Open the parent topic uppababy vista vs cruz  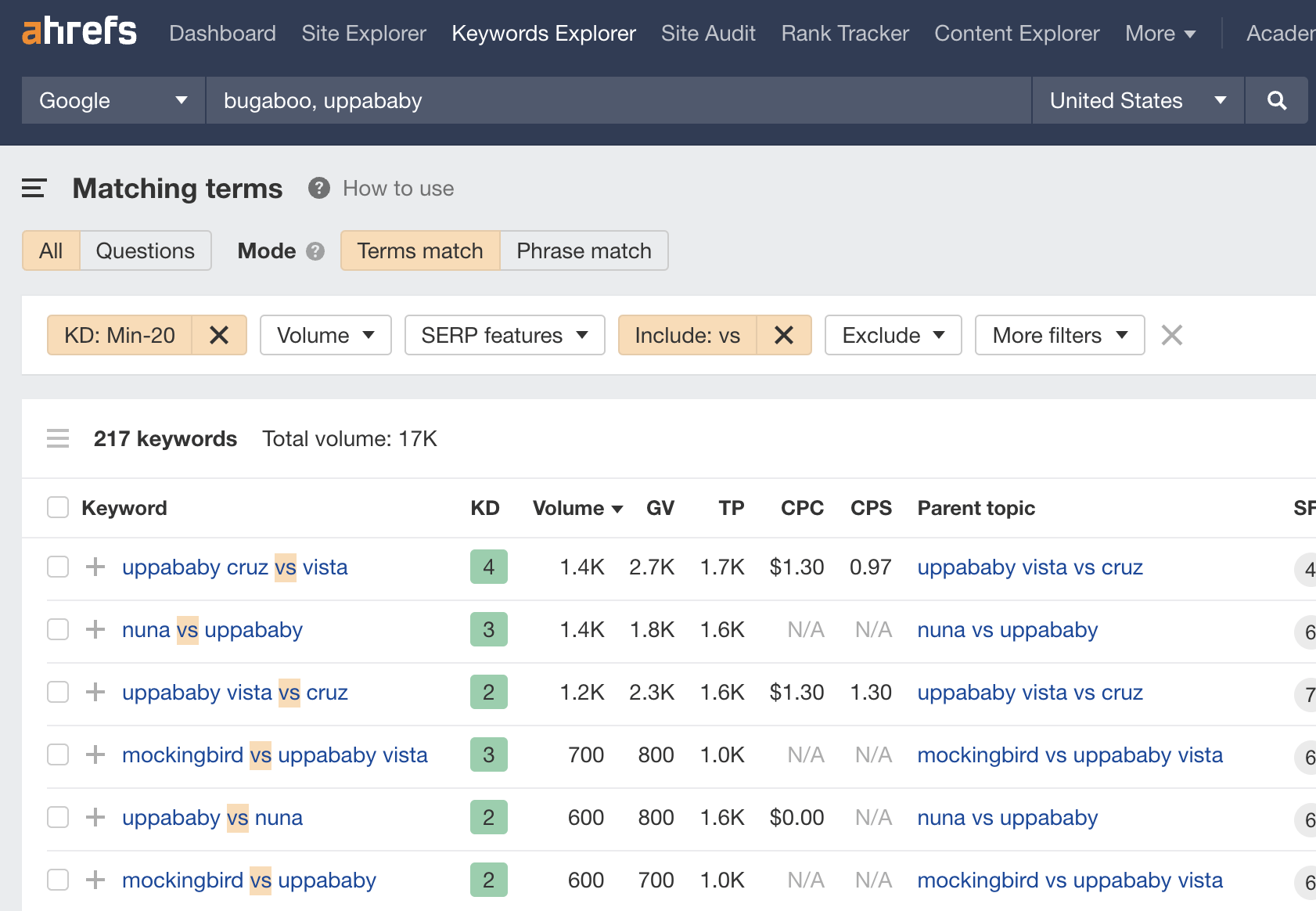tap(1030, 567)
